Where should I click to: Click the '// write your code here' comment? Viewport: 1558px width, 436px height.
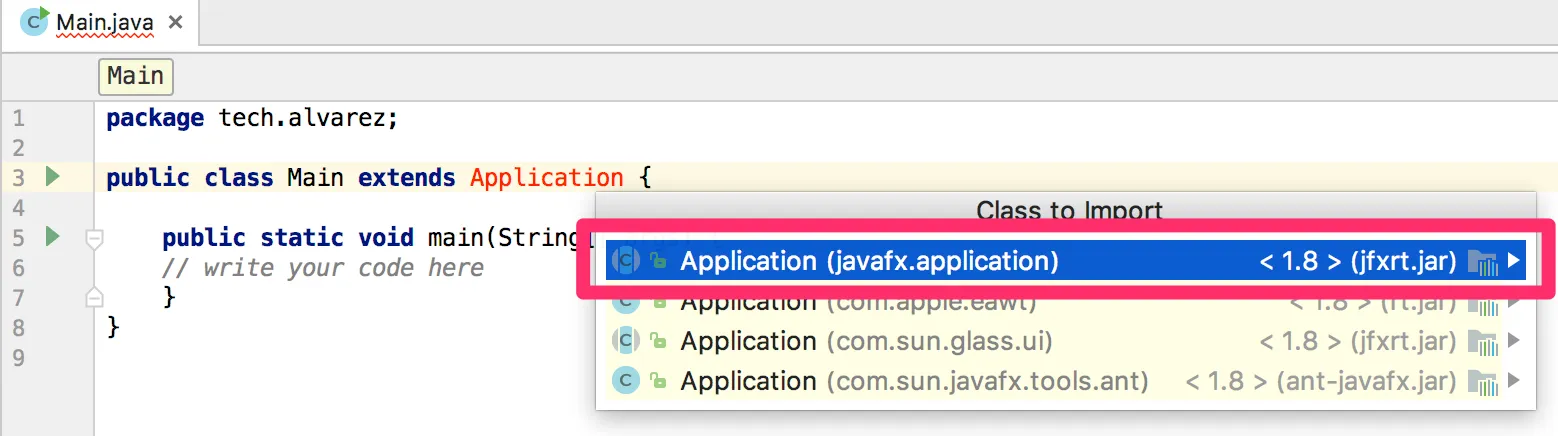(x=323, y=268)
